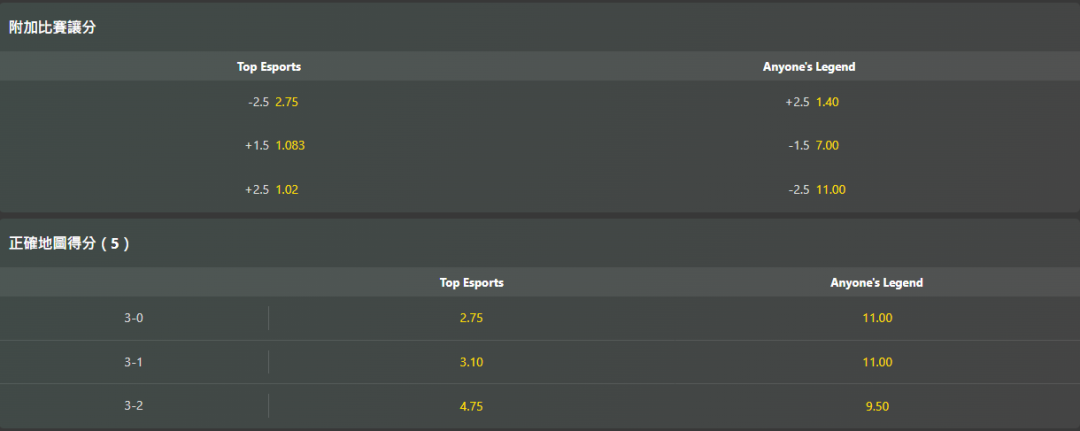Image resolution: width=1080 pixels, height=431 pixels.
Task: Click the 3-0 row label
Action: point(134,318)
